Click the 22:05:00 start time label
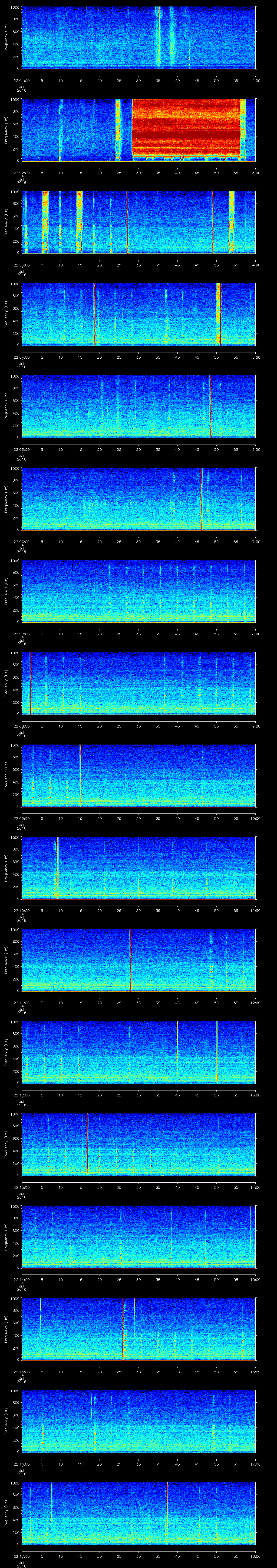Viewport: 277px width, 1568px height. click(22, 449)
